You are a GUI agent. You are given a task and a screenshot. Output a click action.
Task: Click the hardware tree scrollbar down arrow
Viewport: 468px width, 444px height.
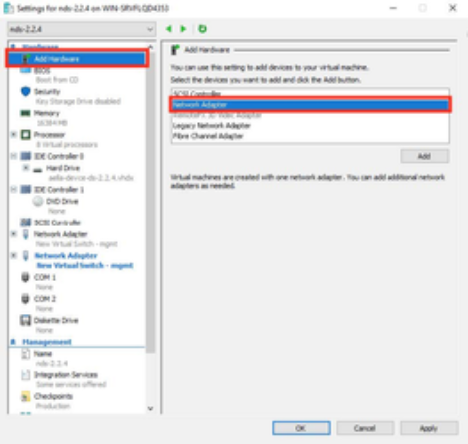[150, 409]
